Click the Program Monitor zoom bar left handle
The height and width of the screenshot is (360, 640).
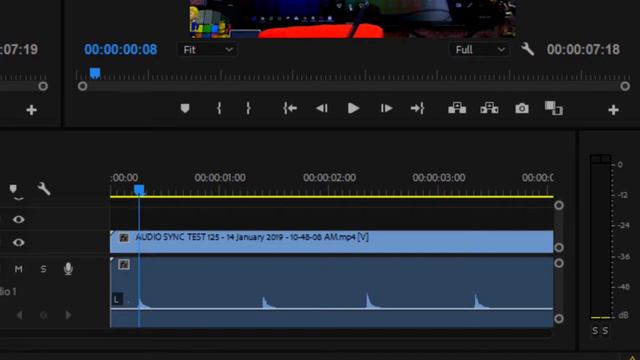82,86
